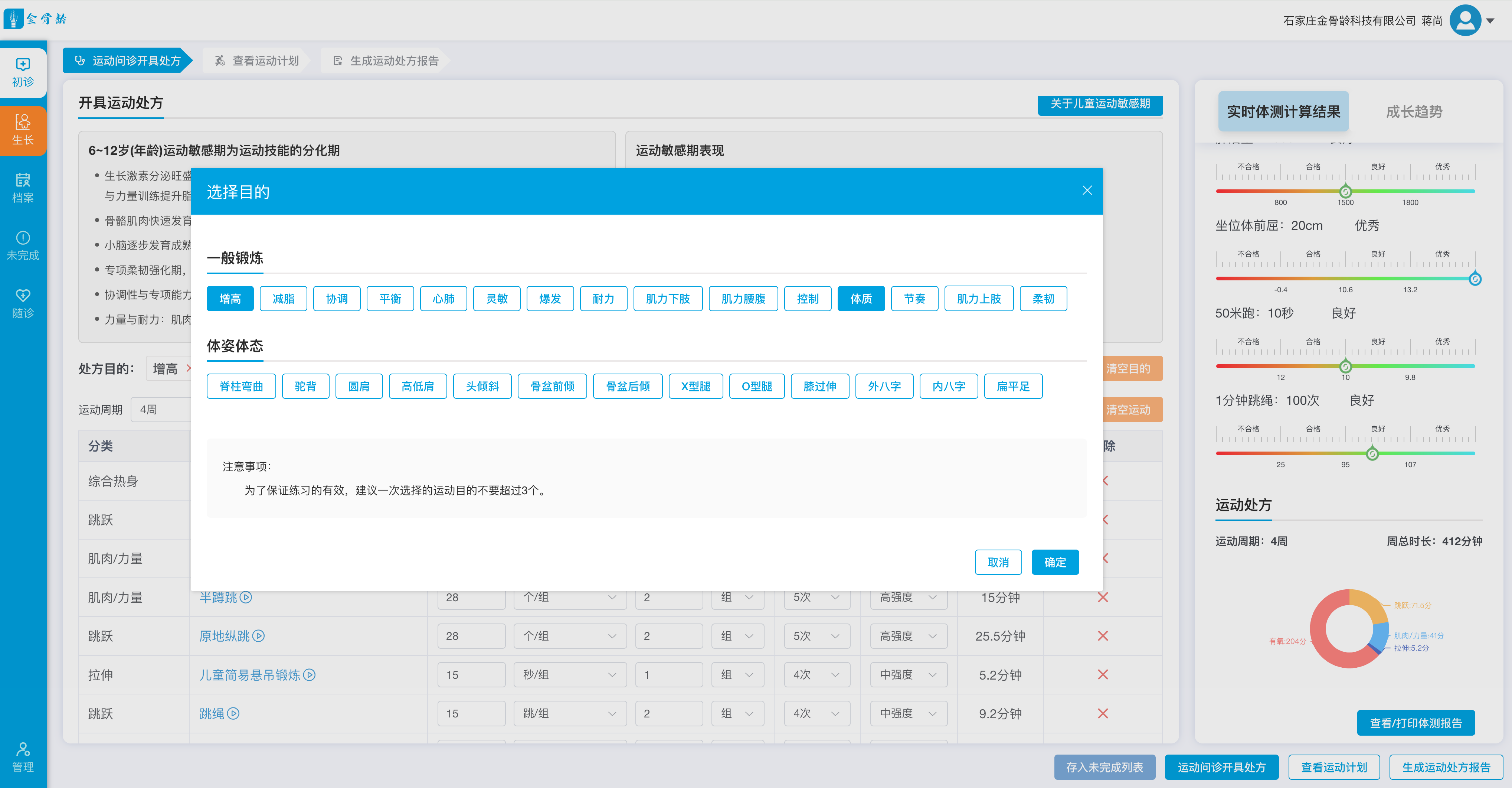This screenshot has height=788, width=1512.
Task: Deselect the 增高 purpose tag
Action: (x=230, y=298)
